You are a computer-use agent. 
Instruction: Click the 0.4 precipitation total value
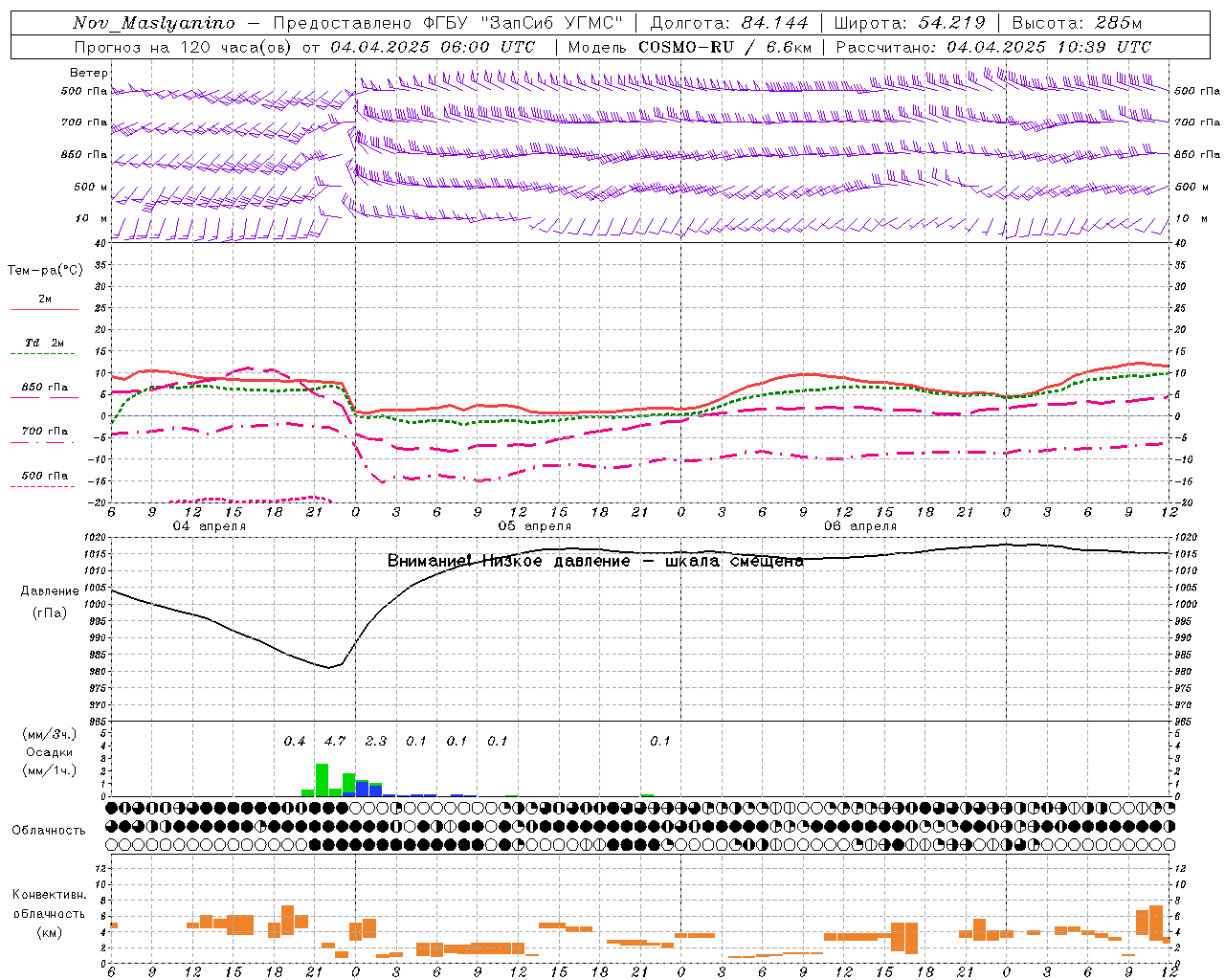click(x=295, y=742)
